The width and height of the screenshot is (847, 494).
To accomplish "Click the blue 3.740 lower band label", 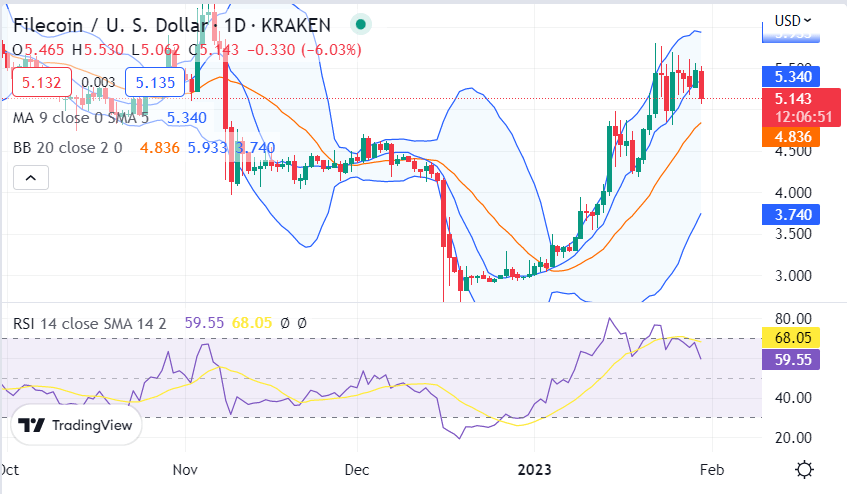I will click(x=791, y=214).
